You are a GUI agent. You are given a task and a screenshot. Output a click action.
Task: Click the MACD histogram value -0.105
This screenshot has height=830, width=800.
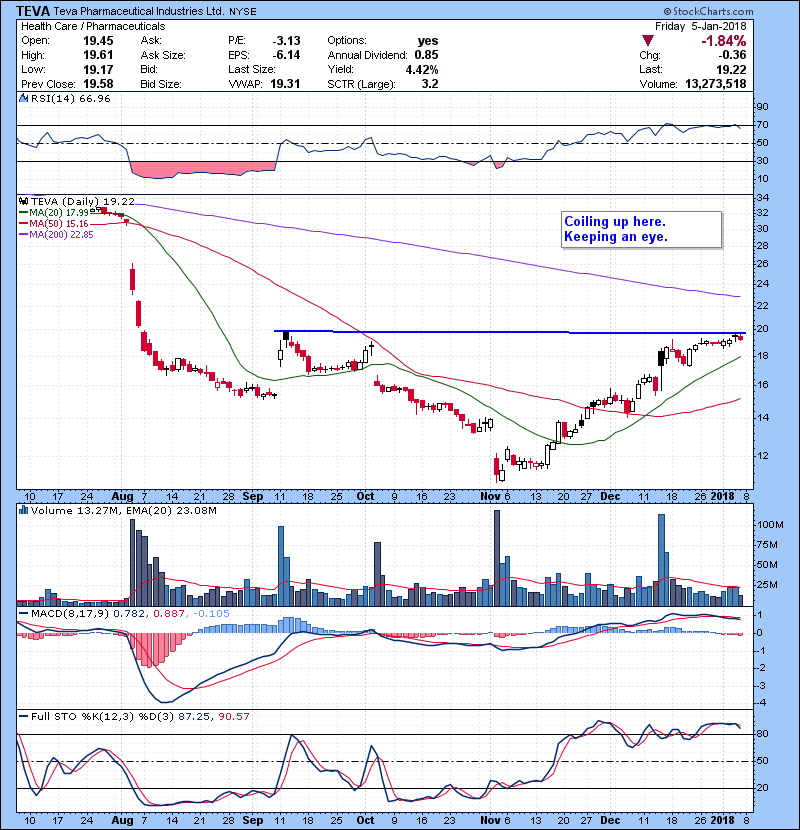coord(211,614)
